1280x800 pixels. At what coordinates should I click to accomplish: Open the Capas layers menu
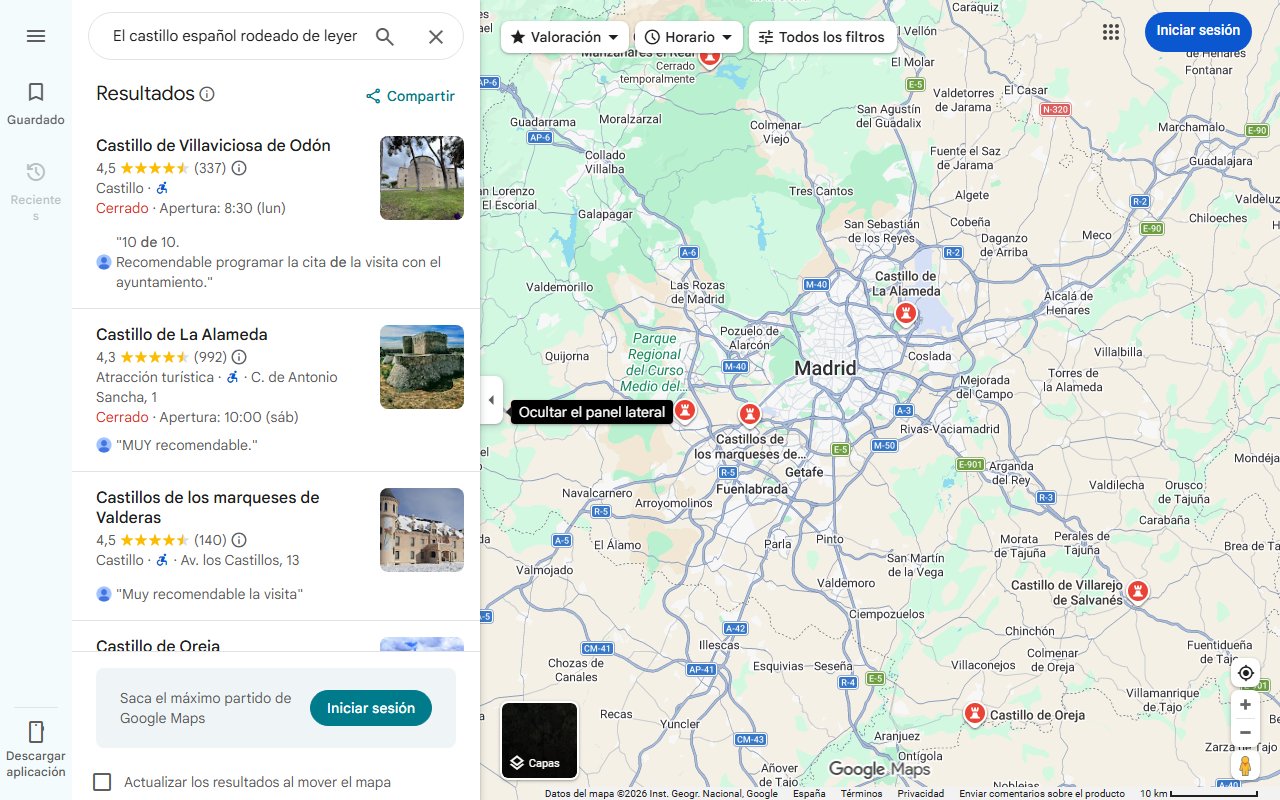point(539,740)
